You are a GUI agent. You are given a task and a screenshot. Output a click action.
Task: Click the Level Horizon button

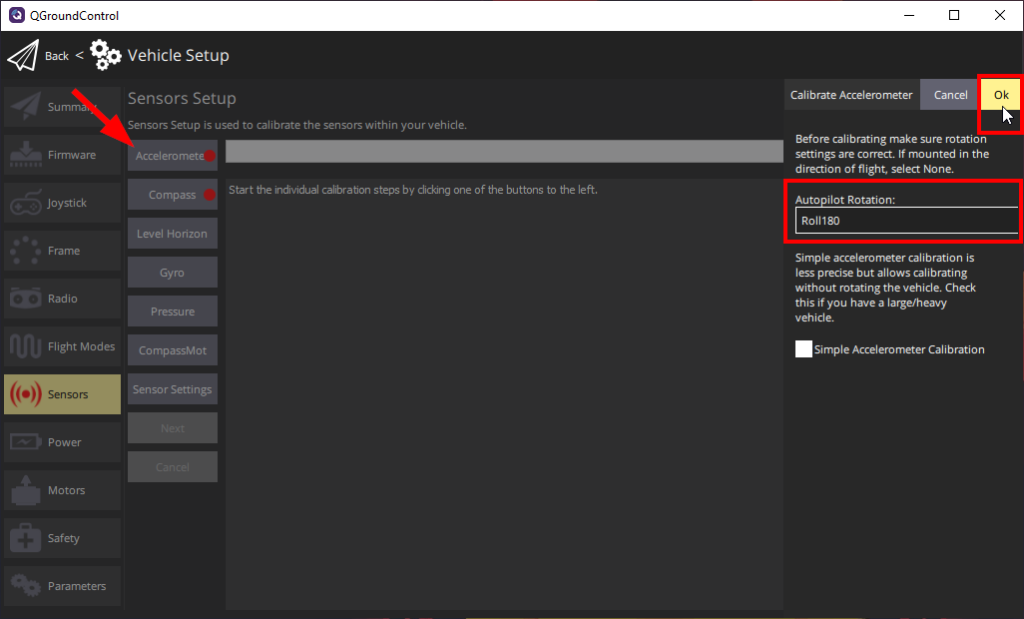pos(172,234)
